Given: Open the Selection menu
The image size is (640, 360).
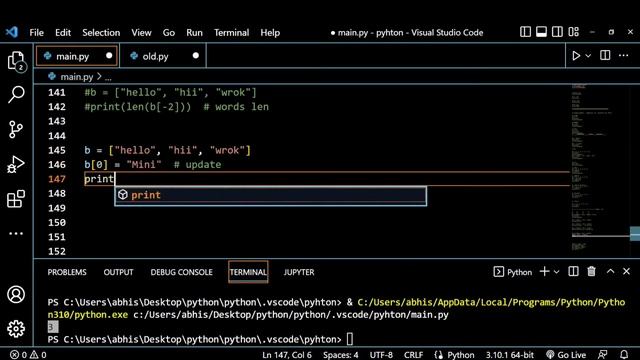Looking at the screenshot, I should coord(101,33).
